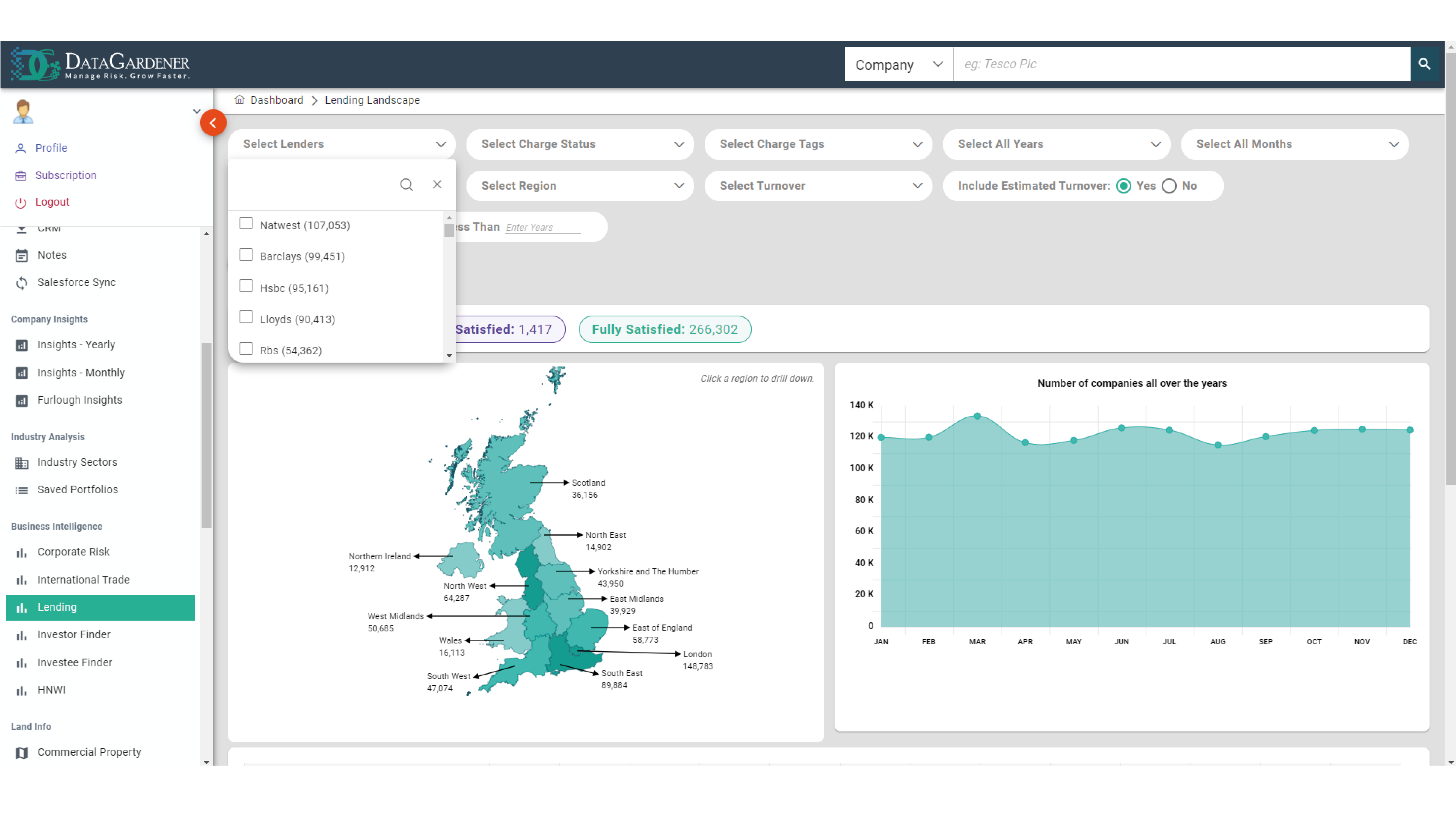1456x819 pixels.
Task: Click the magnifier search button in header
Action: click(1424, 64)
